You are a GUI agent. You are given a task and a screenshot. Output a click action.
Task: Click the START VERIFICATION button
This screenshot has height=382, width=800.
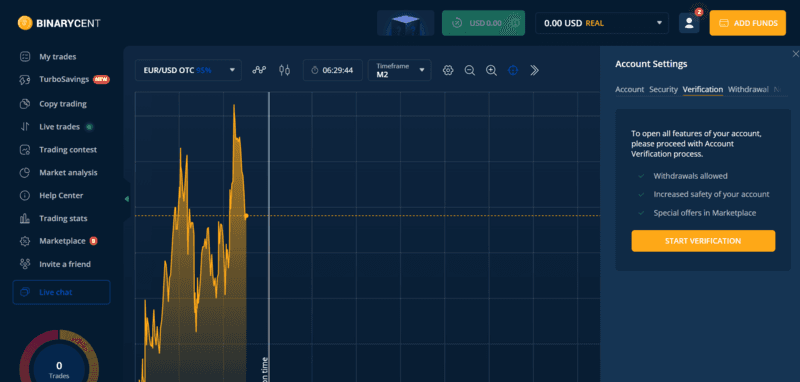tap(703, 241)
